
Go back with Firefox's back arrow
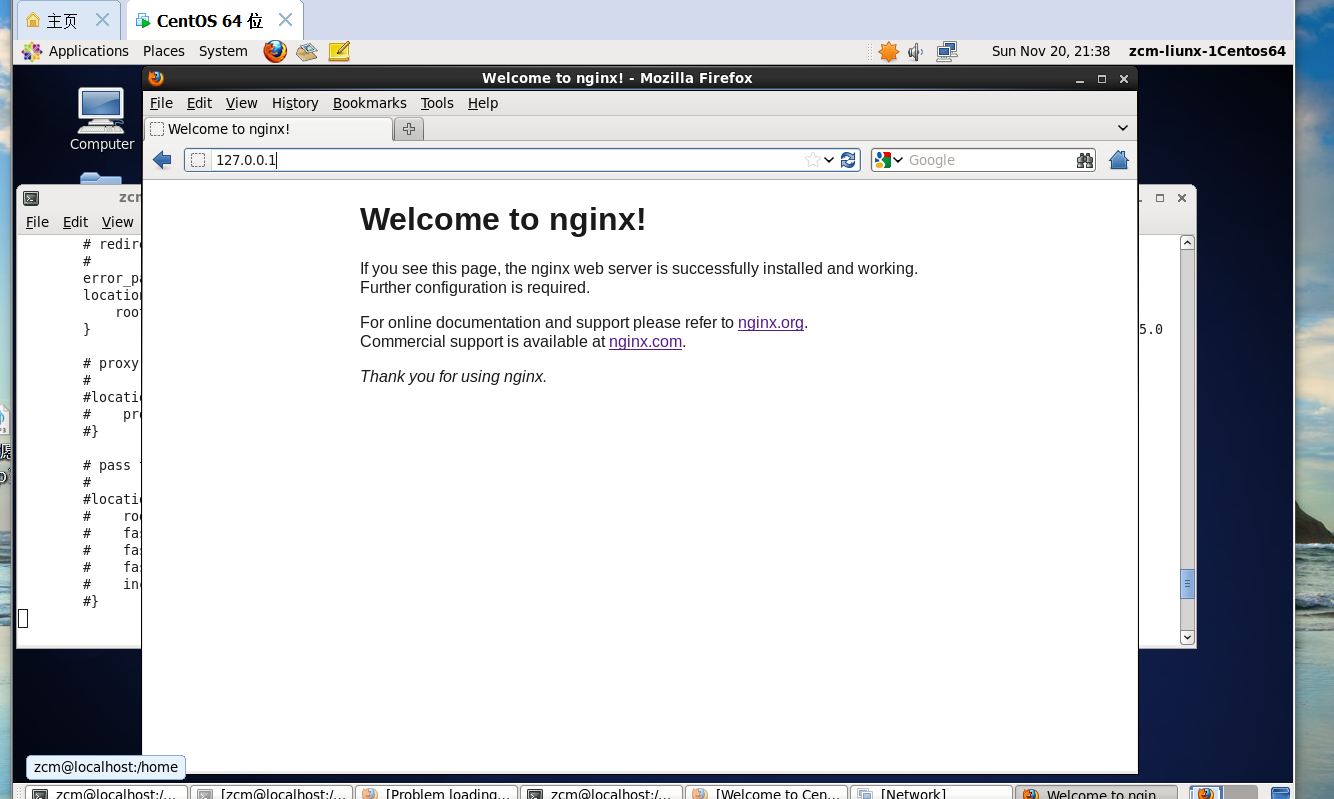click(x=162, y=160)
